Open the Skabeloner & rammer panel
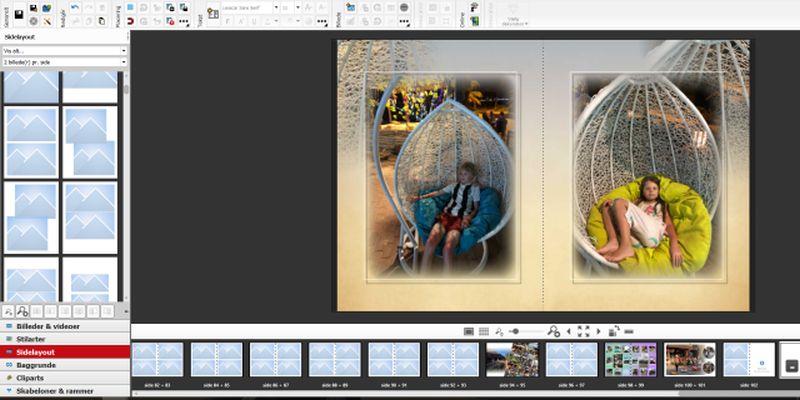 (65, 391)
